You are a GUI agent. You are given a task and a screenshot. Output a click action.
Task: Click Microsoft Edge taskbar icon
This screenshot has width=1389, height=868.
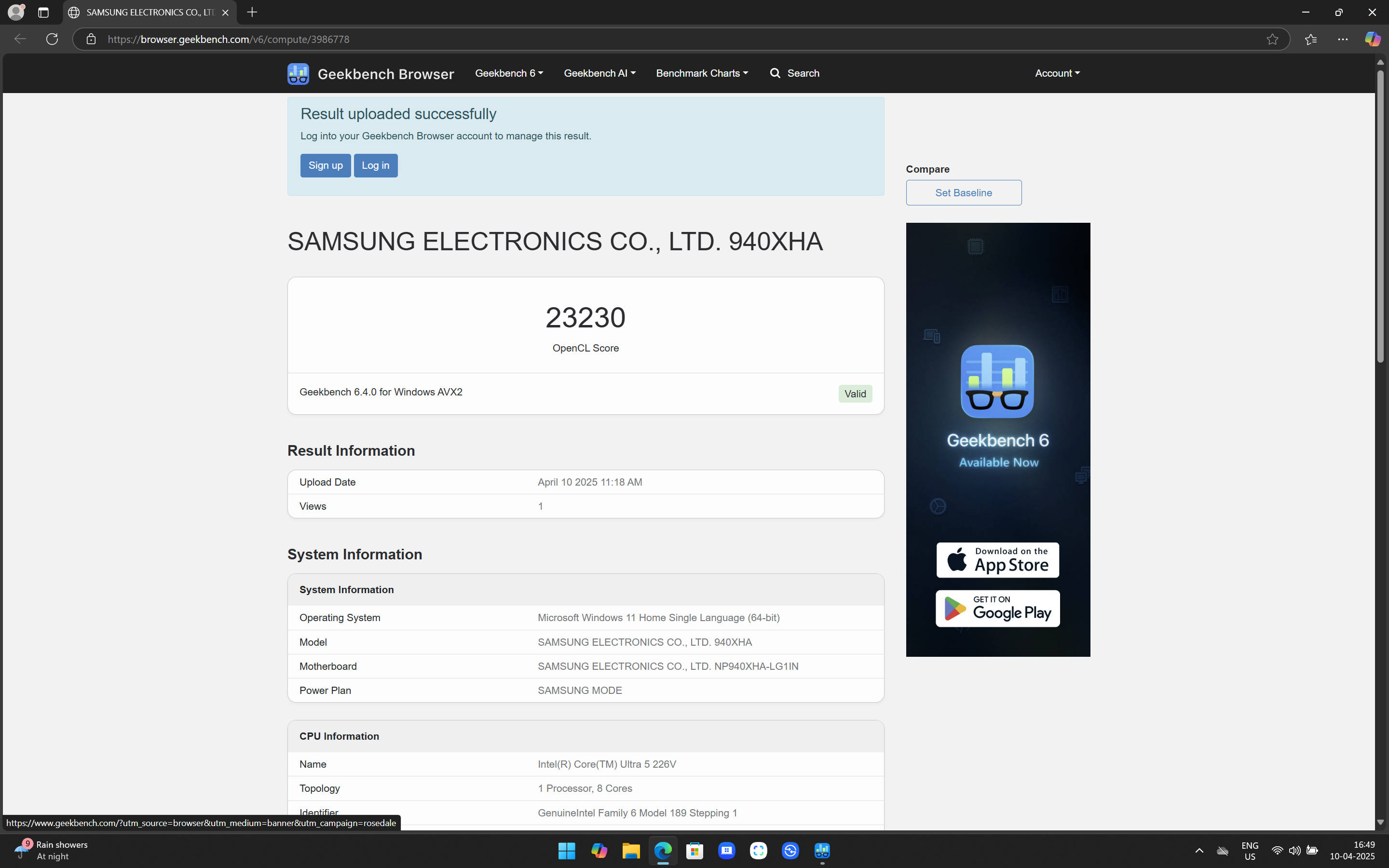(663, 850)
